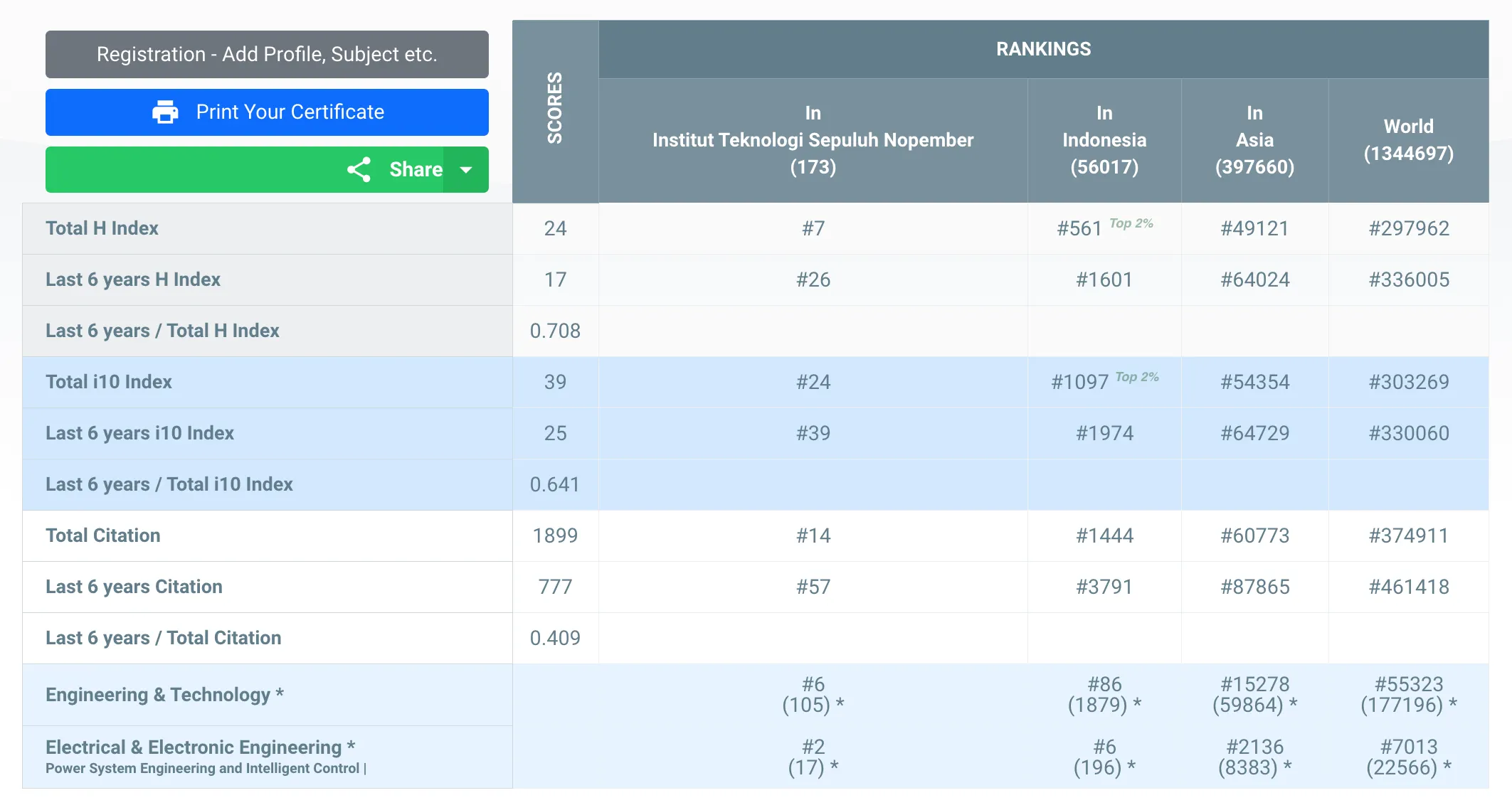Click Power System Engineering and Intelligent Control

coord(203,769)
